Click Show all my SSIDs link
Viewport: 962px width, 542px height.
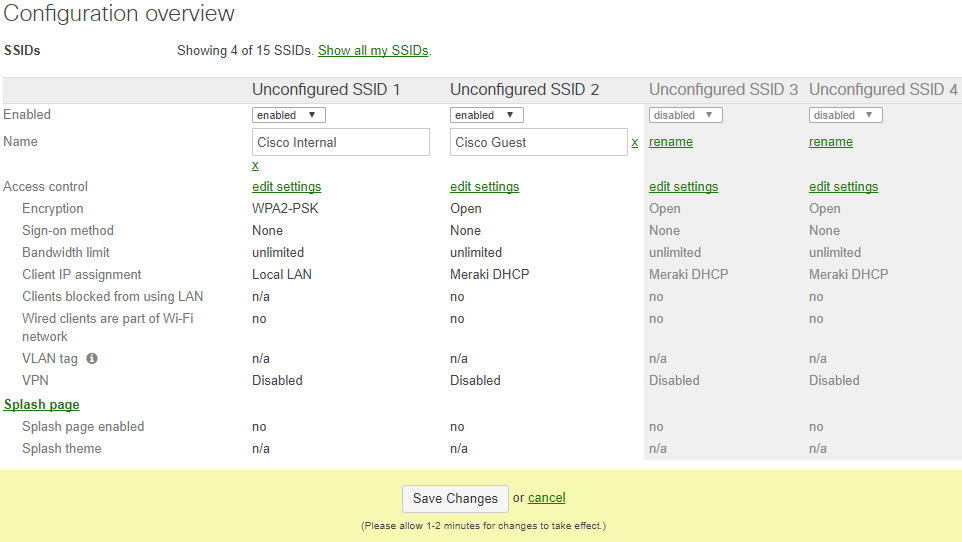coord(373,50)
